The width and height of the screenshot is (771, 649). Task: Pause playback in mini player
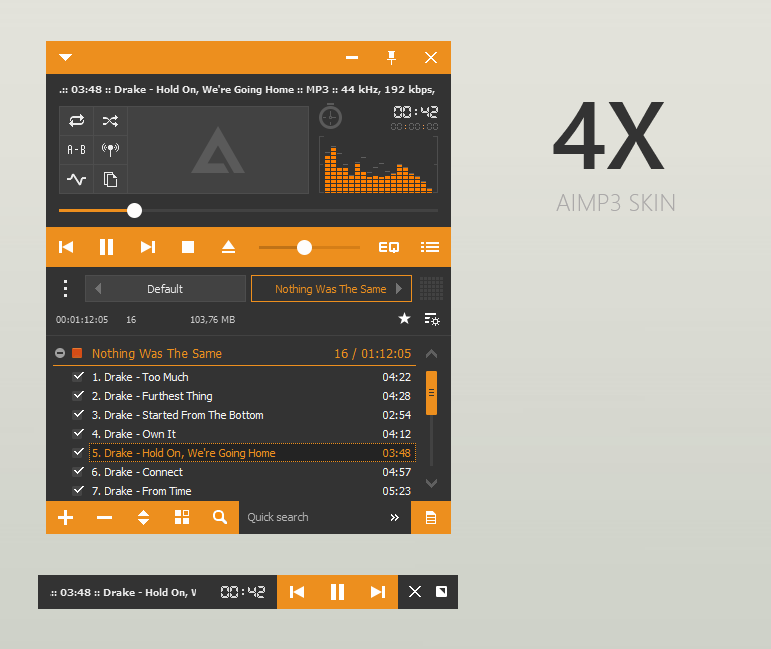pos(337,592)
